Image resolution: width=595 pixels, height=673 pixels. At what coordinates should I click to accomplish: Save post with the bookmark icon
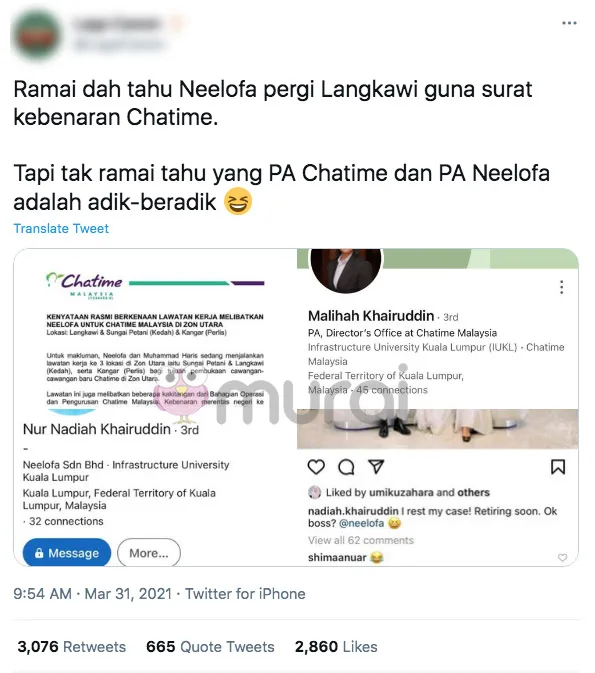[558, 467]
